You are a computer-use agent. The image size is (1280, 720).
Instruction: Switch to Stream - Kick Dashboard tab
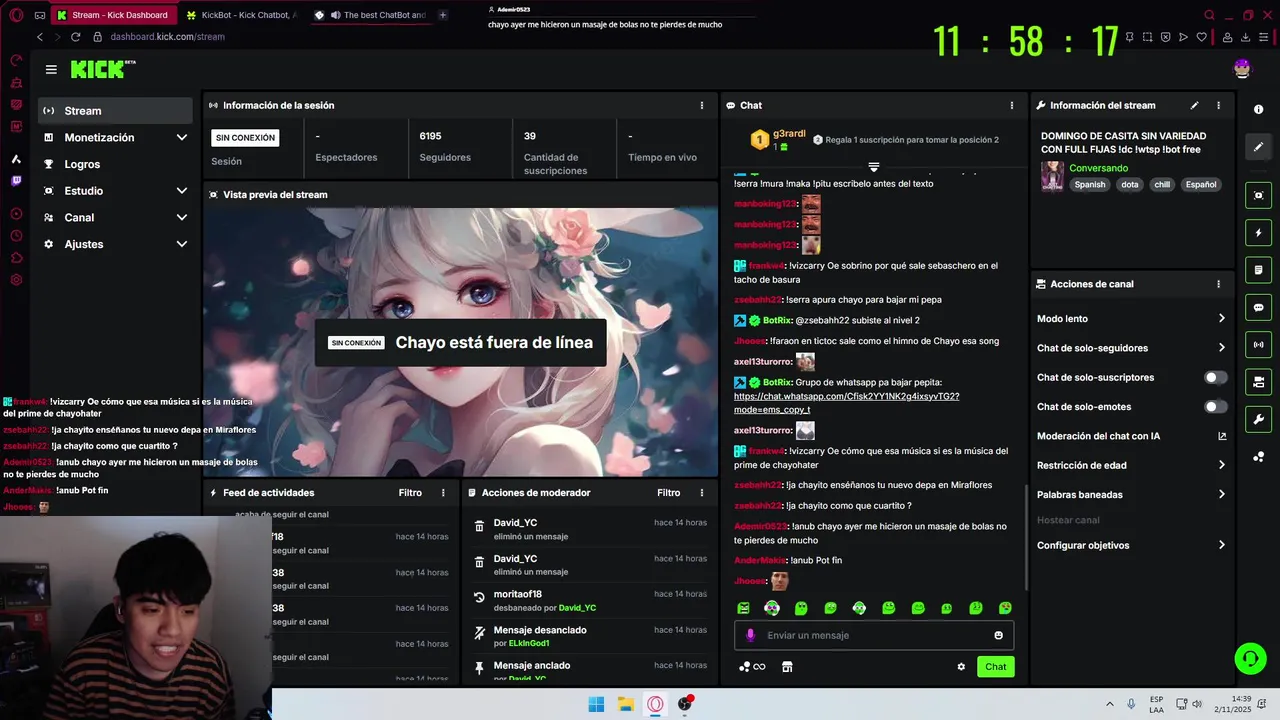[113, 15]
